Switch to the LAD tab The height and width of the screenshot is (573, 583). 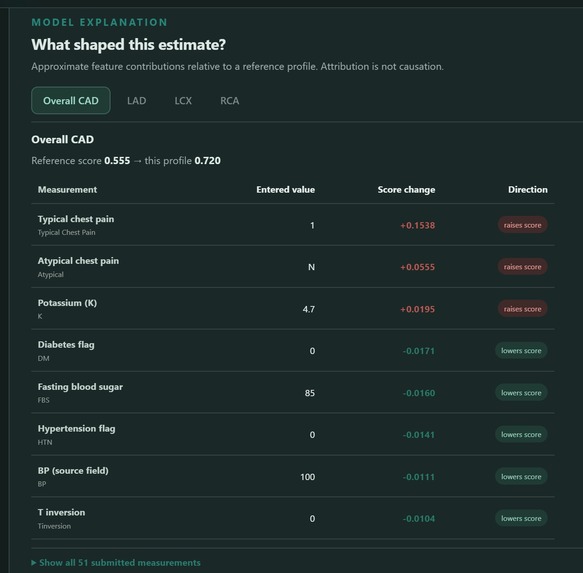tap(136, 101)
